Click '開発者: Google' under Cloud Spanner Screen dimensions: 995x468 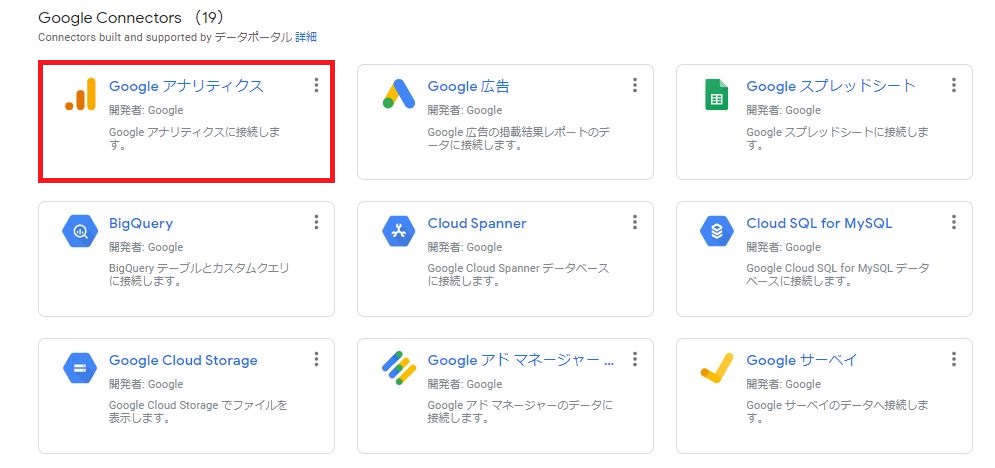pos(465,247)
